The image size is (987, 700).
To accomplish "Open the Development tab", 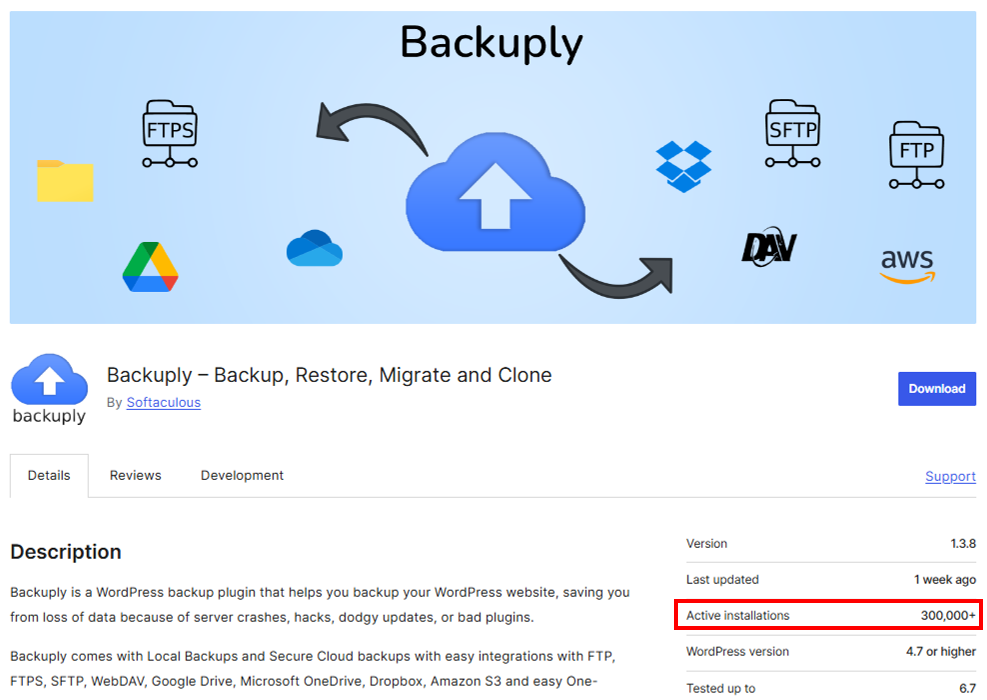I will 241,475.
